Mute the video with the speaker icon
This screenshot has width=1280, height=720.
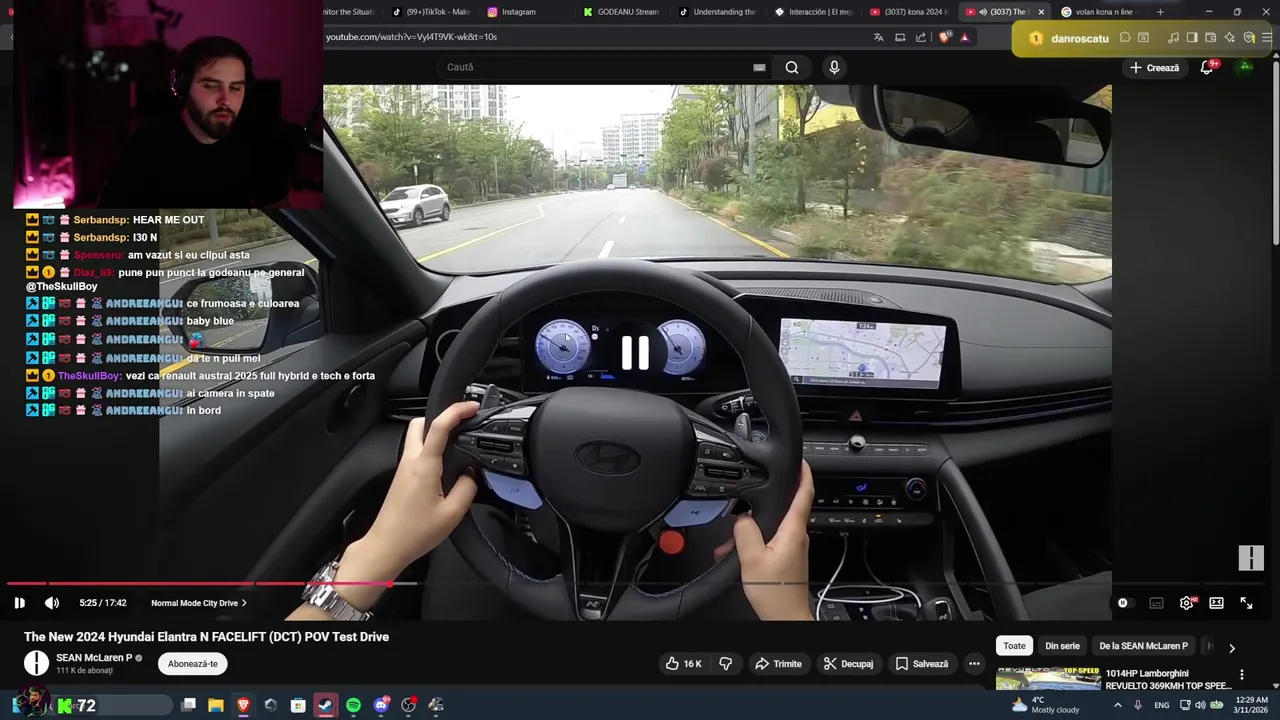click(x=52, y=603)
